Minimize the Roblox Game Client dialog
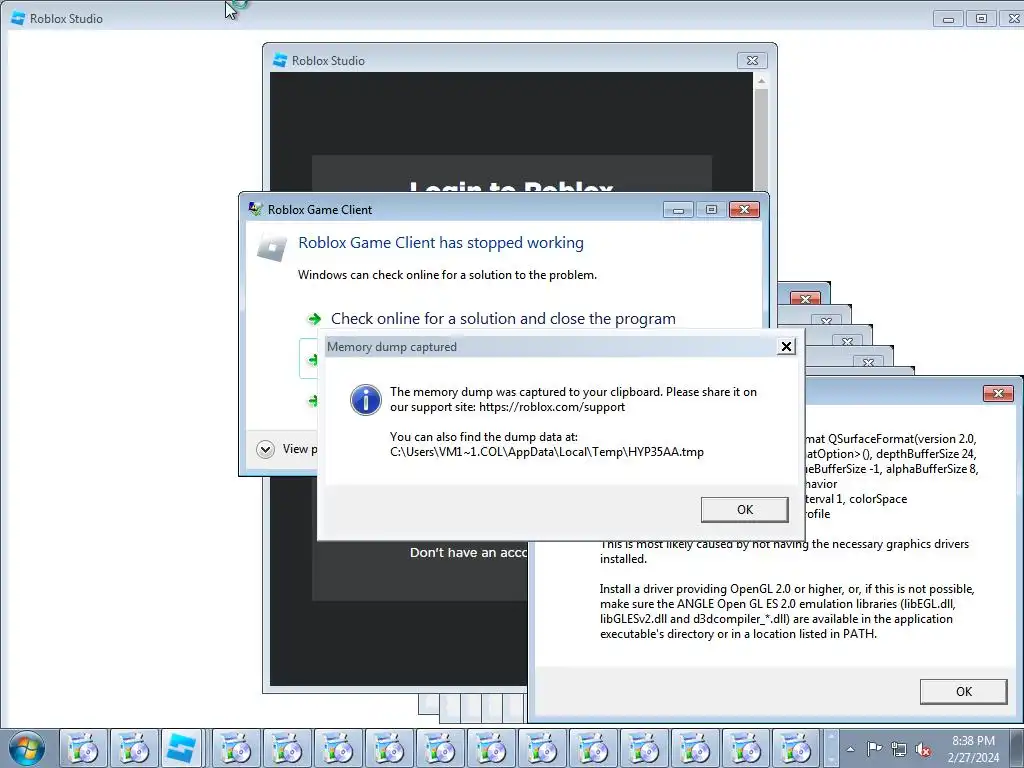 (x=678, y=210)
